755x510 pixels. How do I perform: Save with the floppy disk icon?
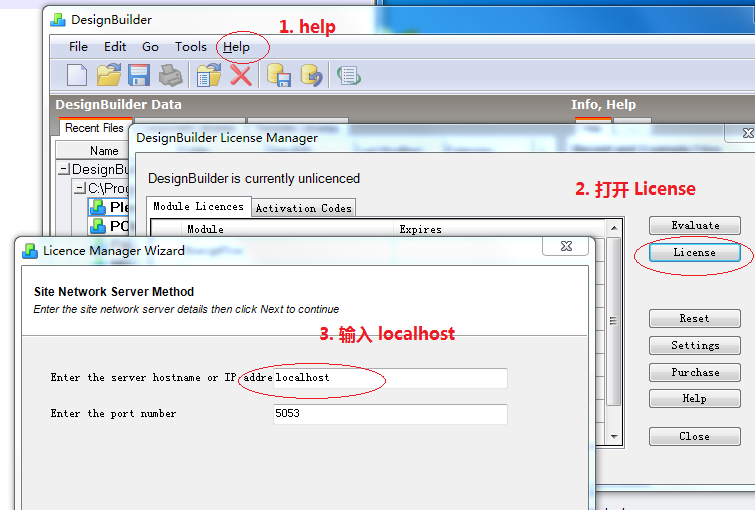(x=139, y=75)
